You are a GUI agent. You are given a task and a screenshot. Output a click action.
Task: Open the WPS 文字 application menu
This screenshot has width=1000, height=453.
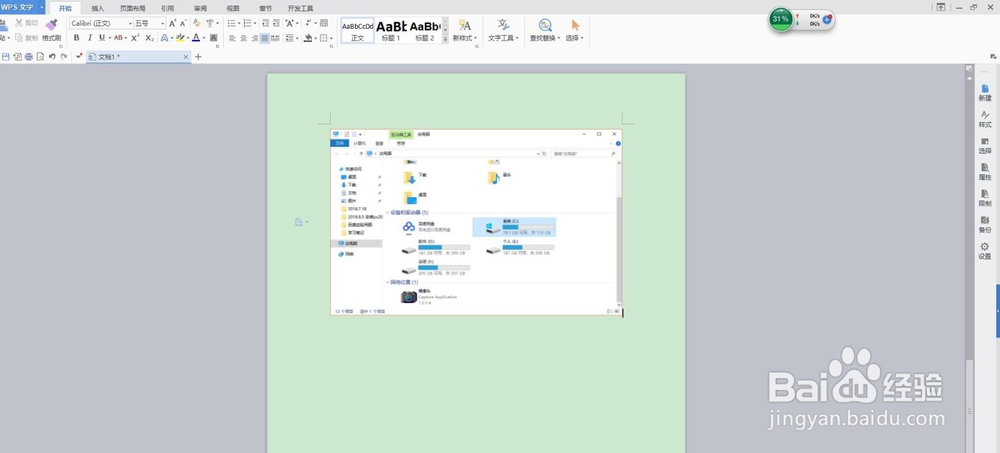click(x=22, y=7)
